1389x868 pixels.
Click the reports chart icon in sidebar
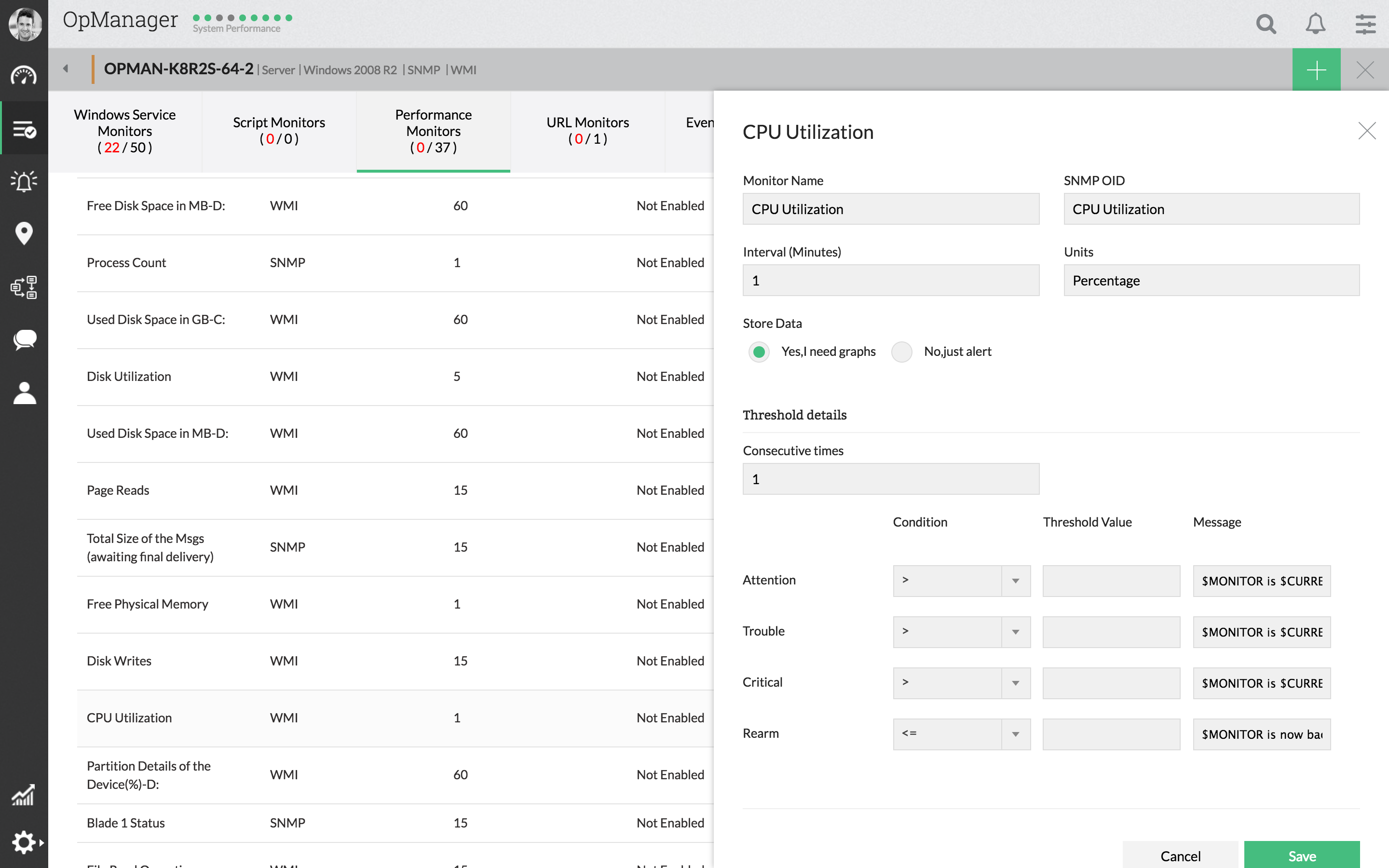[24, 796]
